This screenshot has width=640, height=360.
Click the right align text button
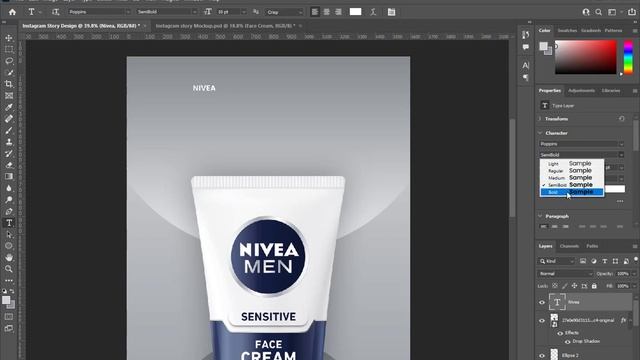click(338, 12)
